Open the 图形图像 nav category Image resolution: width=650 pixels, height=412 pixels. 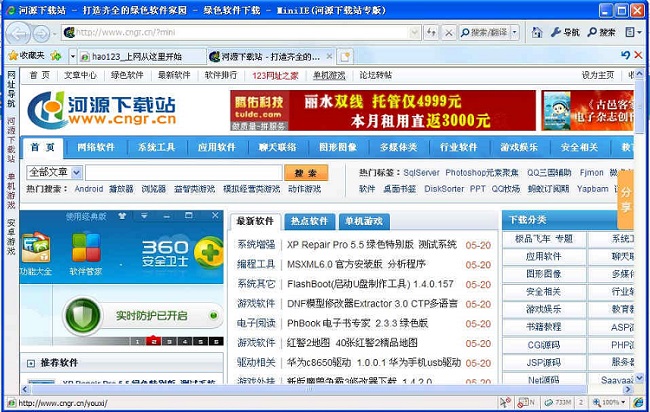[338, 147]
